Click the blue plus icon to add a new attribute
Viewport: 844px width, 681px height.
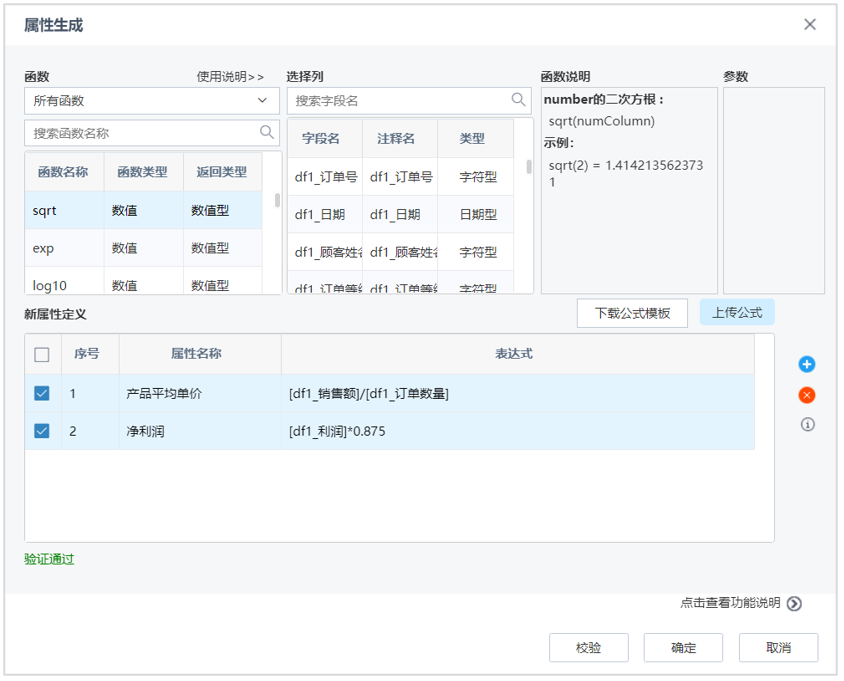(807, 364)
